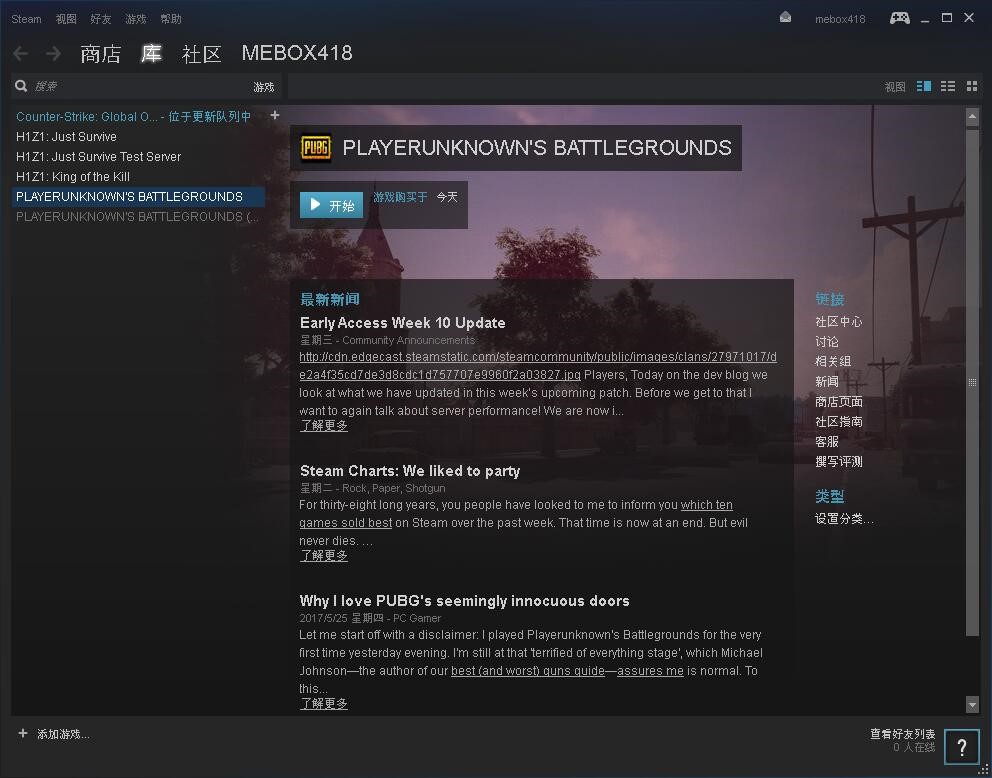Go to the 社区 tab
The height and width of the screenshot is (778, 992).
(x=202, y=54)
